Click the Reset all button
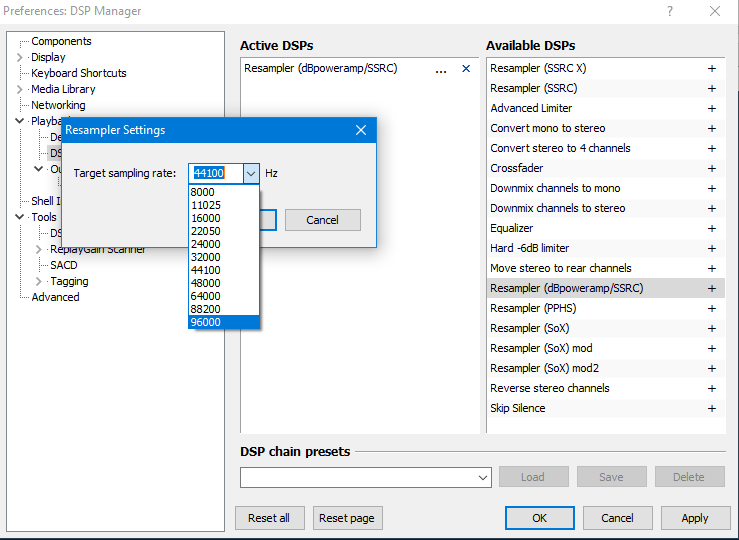 pos(270,518)
